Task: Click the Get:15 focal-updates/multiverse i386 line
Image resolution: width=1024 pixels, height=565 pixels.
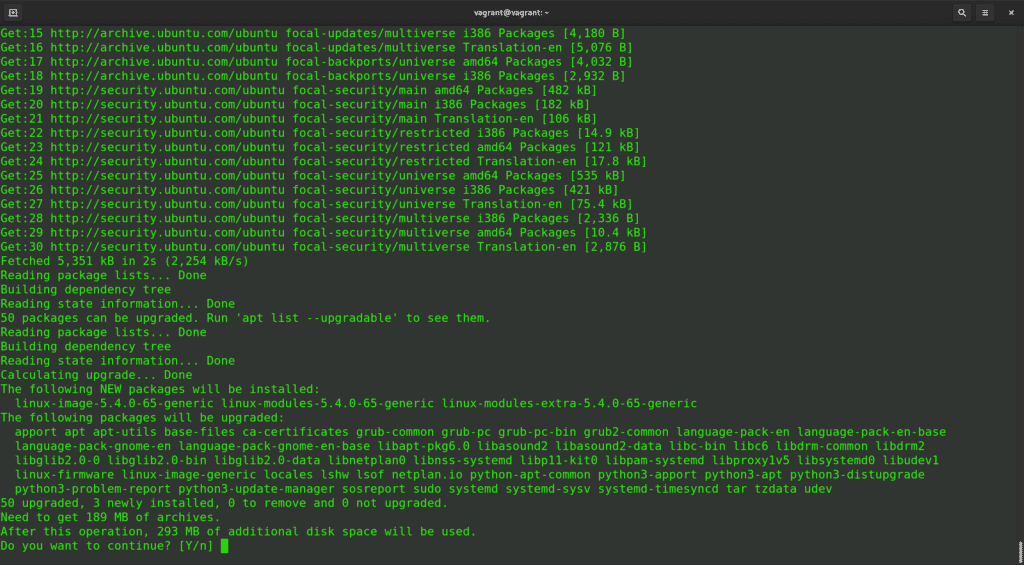Action: click(313, 33)
